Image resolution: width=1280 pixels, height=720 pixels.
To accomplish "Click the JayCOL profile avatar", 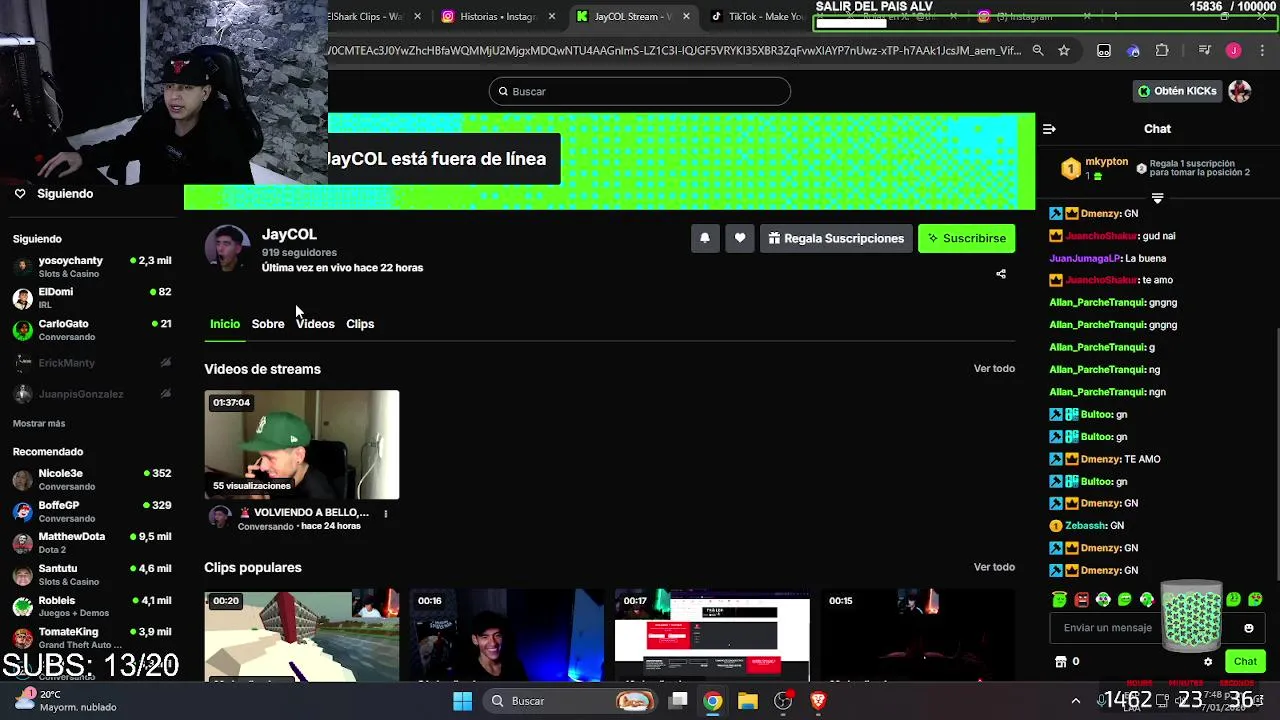I will pyautogui.click(x=228, y=249).
